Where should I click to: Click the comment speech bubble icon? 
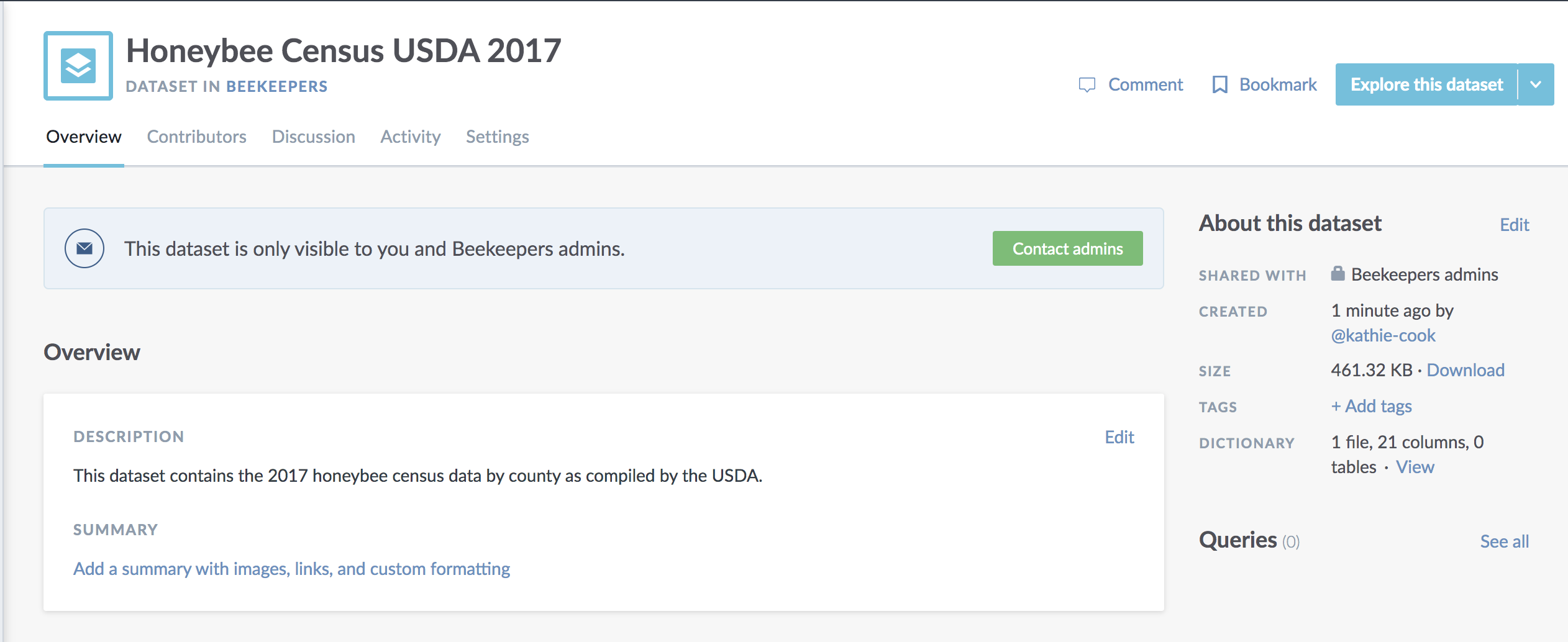coord(1087,85)
